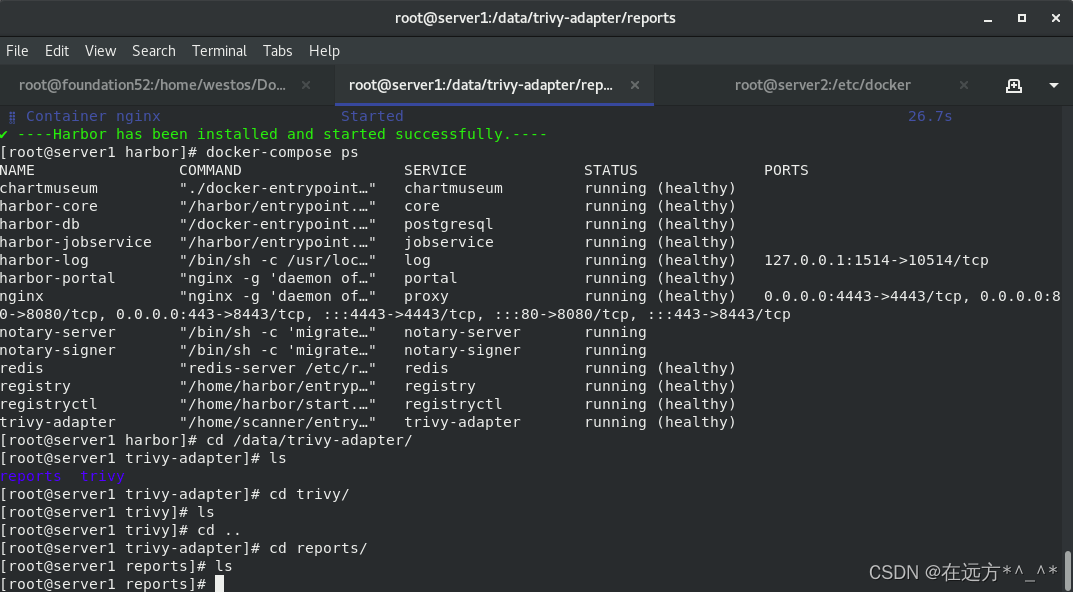Click the terminal vertical scrollbar thumb
Screen dimensions: 1073x592
pyautogui.click(x=1068, y=569)
